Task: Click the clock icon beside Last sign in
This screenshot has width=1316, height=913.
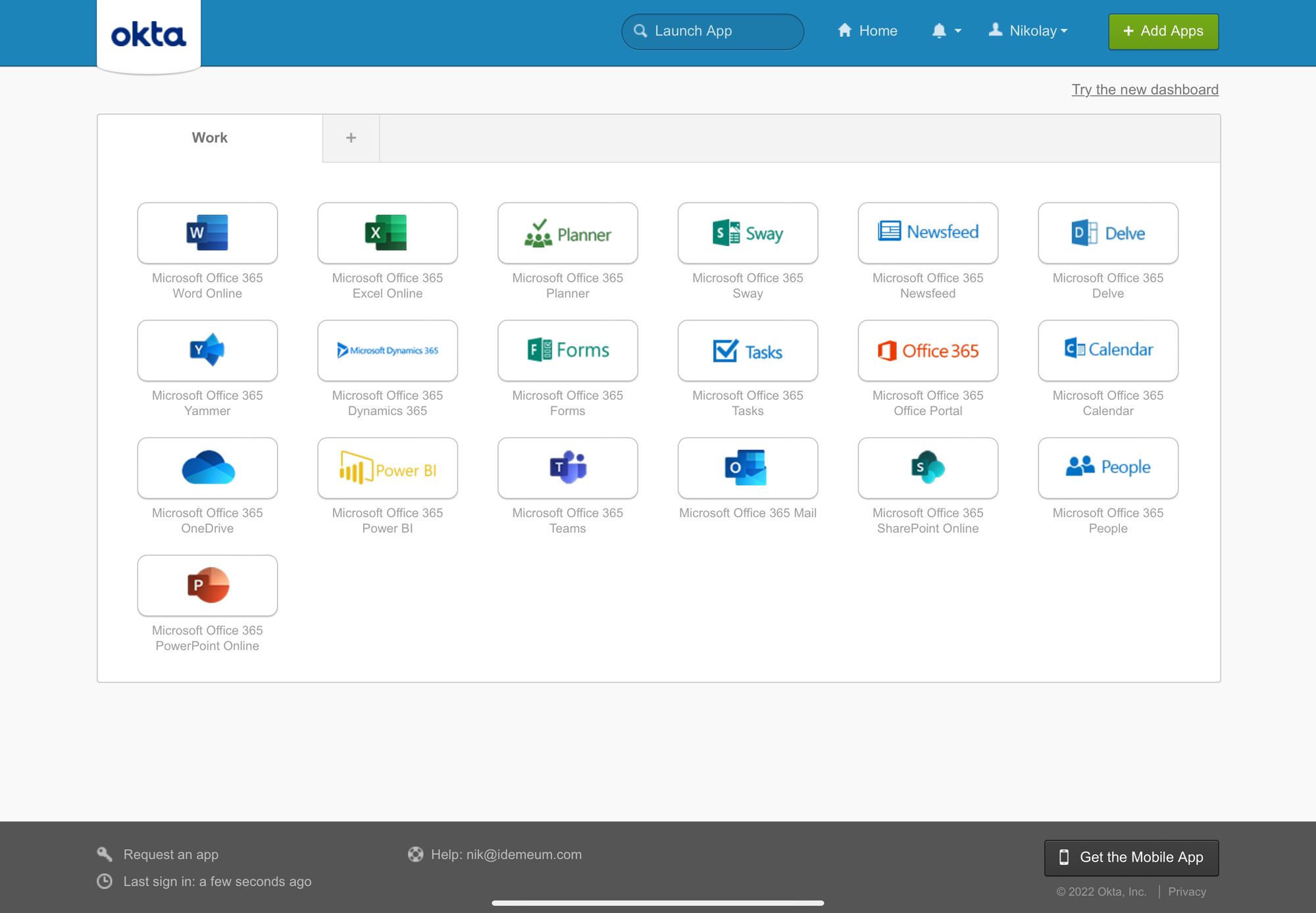Action: [x=105, y=881]
